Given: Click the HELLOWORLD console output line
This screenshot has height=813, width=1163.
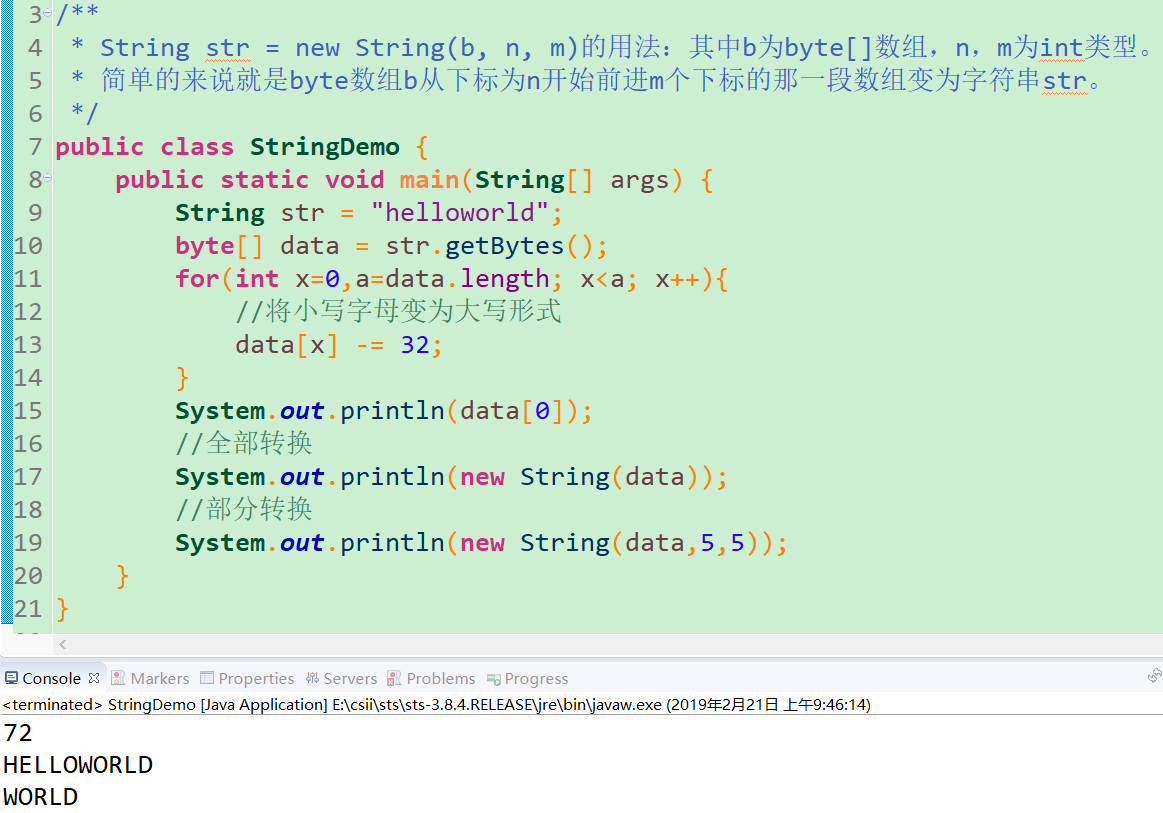Looking at the screenshot, I should pos(77,764).
